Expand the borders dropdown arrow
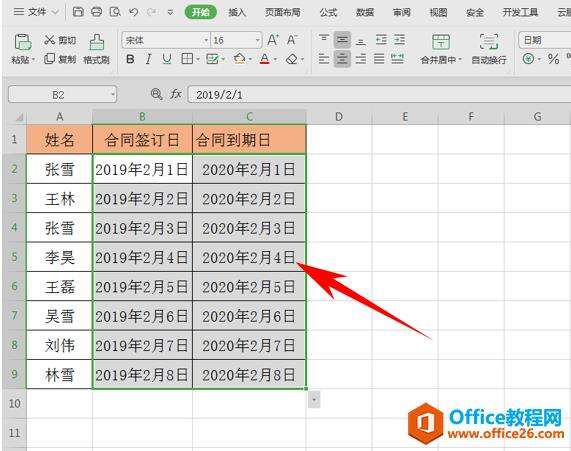 (198, 59)
